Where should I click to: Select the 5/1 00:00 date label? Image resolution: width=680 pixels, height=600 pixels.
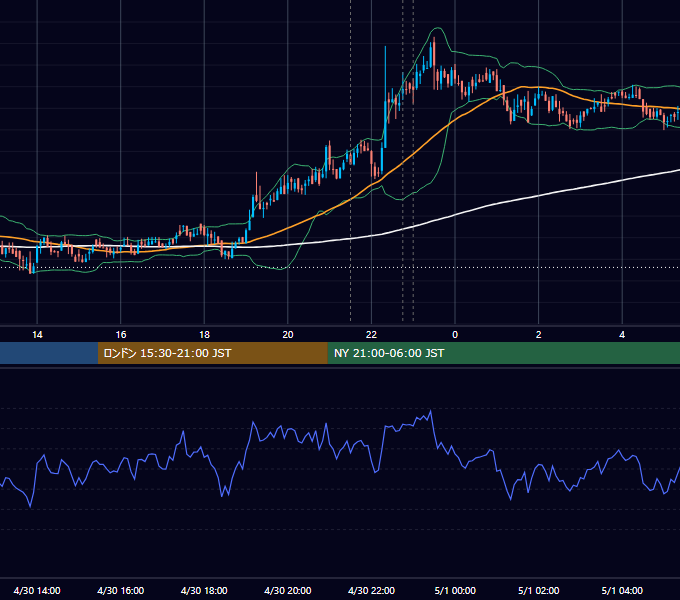(x=455, y=590)
